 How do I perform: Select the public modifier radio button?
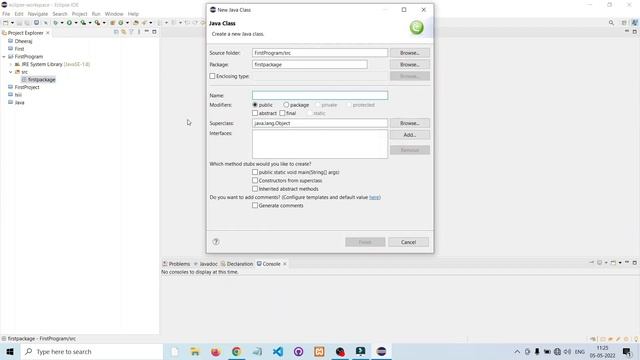pyautogui.click(x=255, y=105)
